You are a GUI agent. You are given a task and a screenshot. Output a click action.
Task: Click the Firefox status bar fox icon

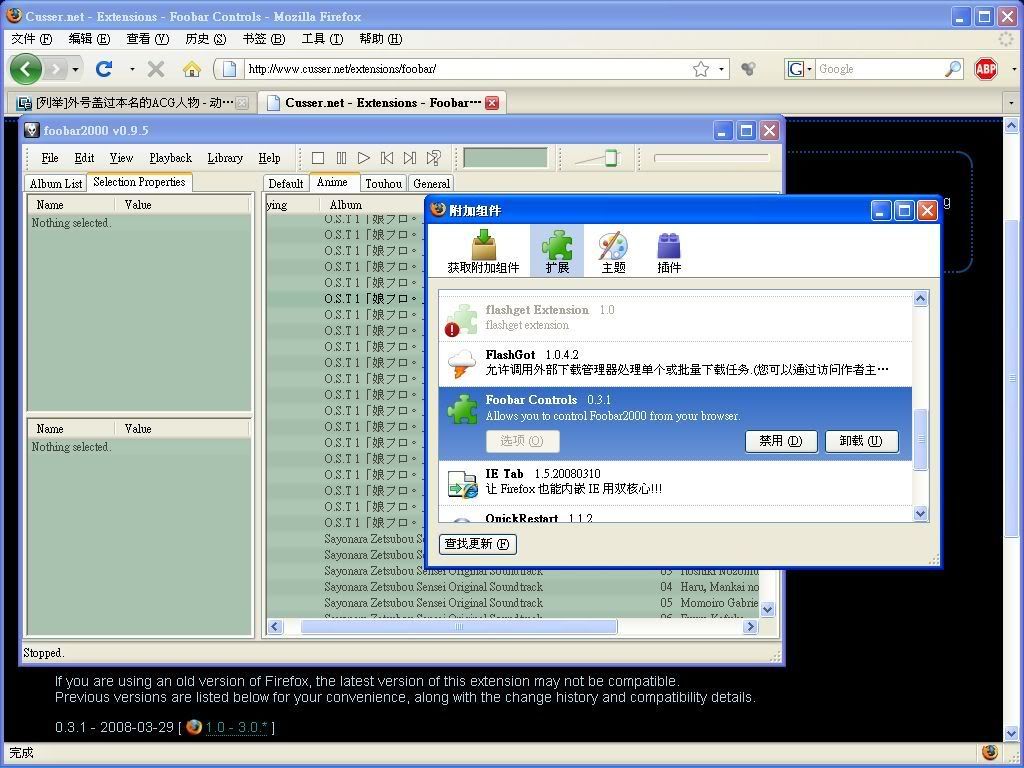tap(990, 752)
